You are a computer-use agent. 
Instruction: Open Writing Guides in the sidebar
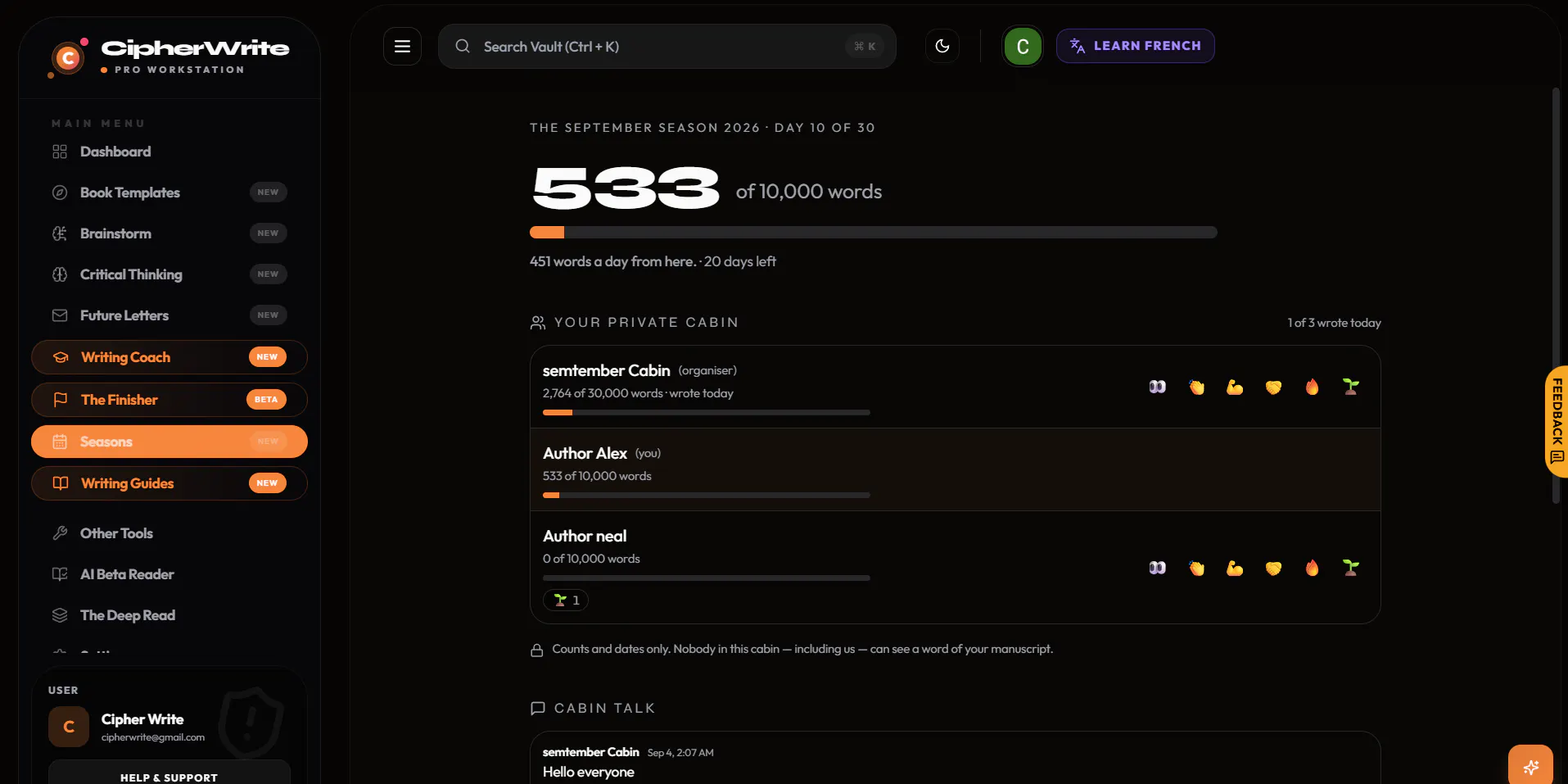[169, 483]
